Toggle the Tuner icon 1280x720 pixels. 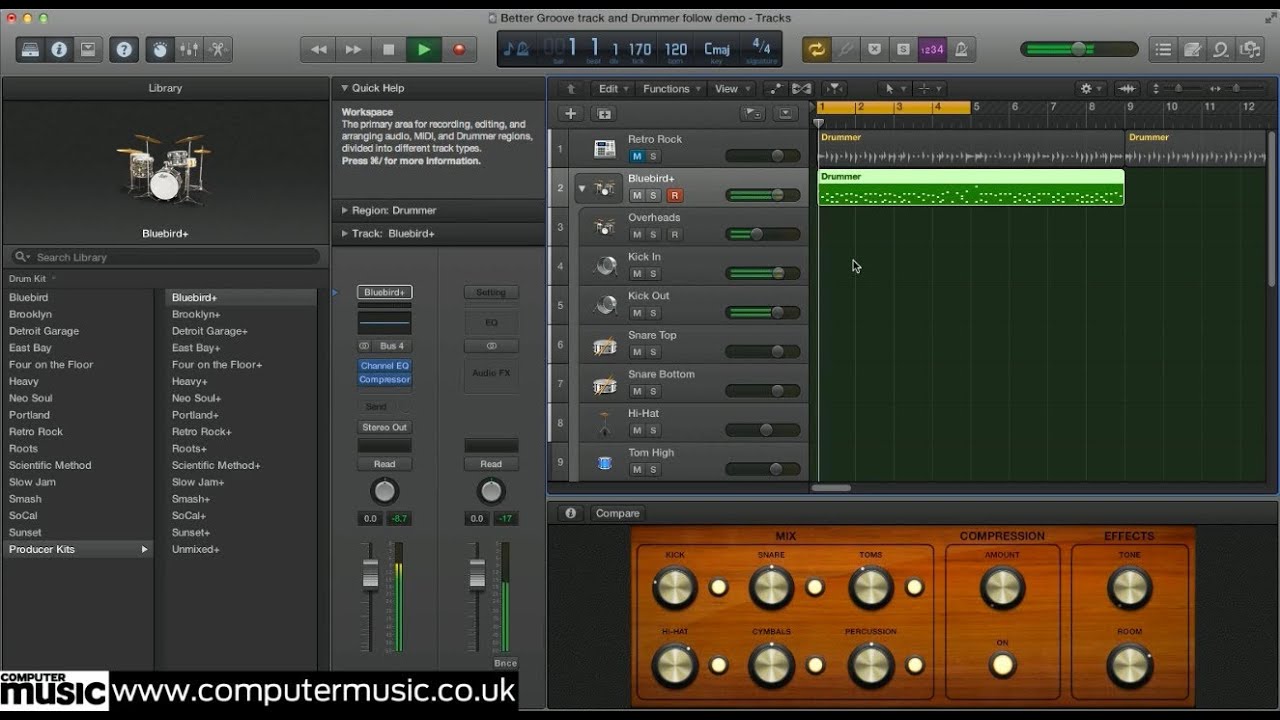point(846,49)
